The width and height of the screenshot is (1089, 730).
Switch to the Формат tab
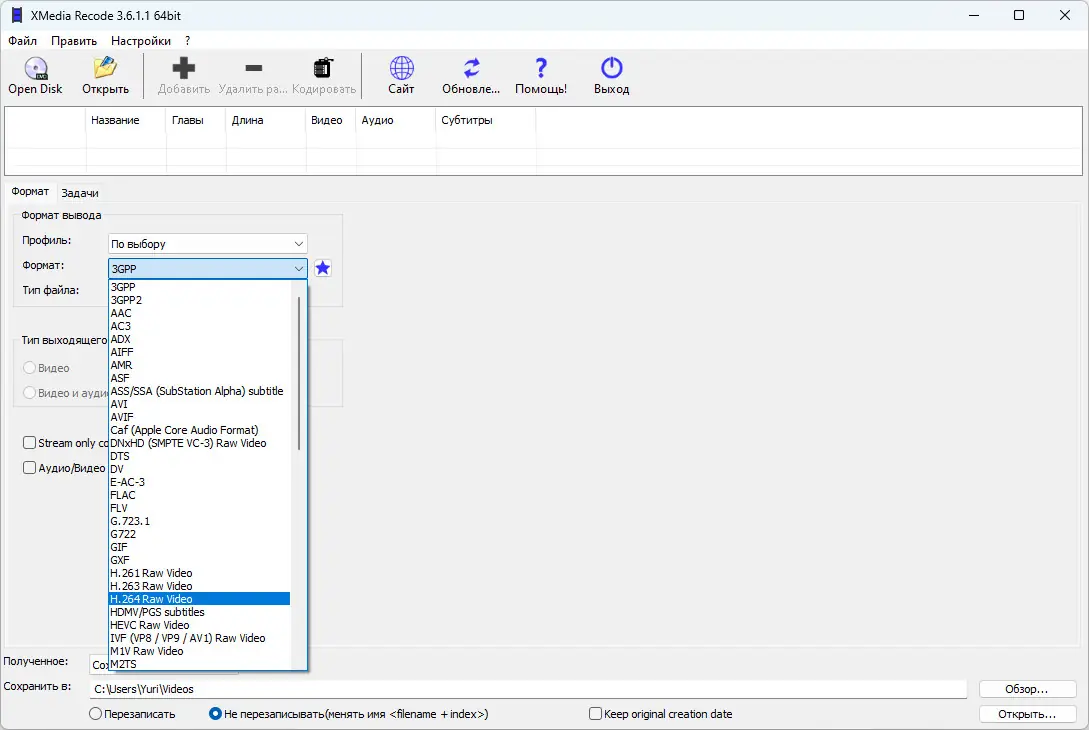(x=30, y=192)
